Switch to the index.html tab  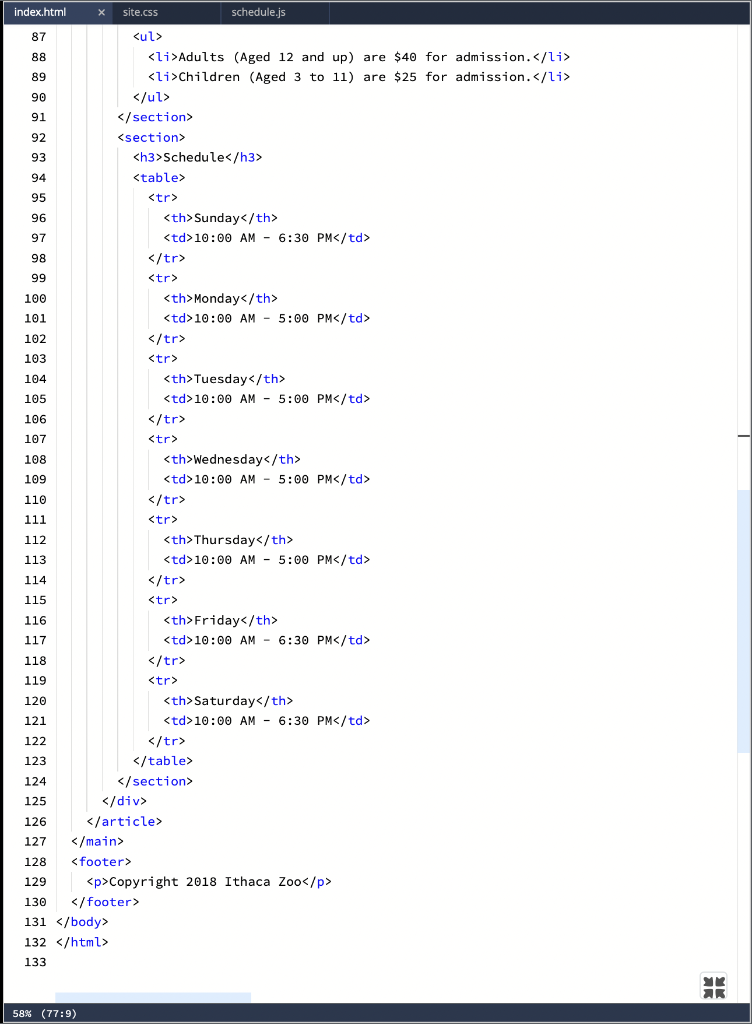pos(40,12)
